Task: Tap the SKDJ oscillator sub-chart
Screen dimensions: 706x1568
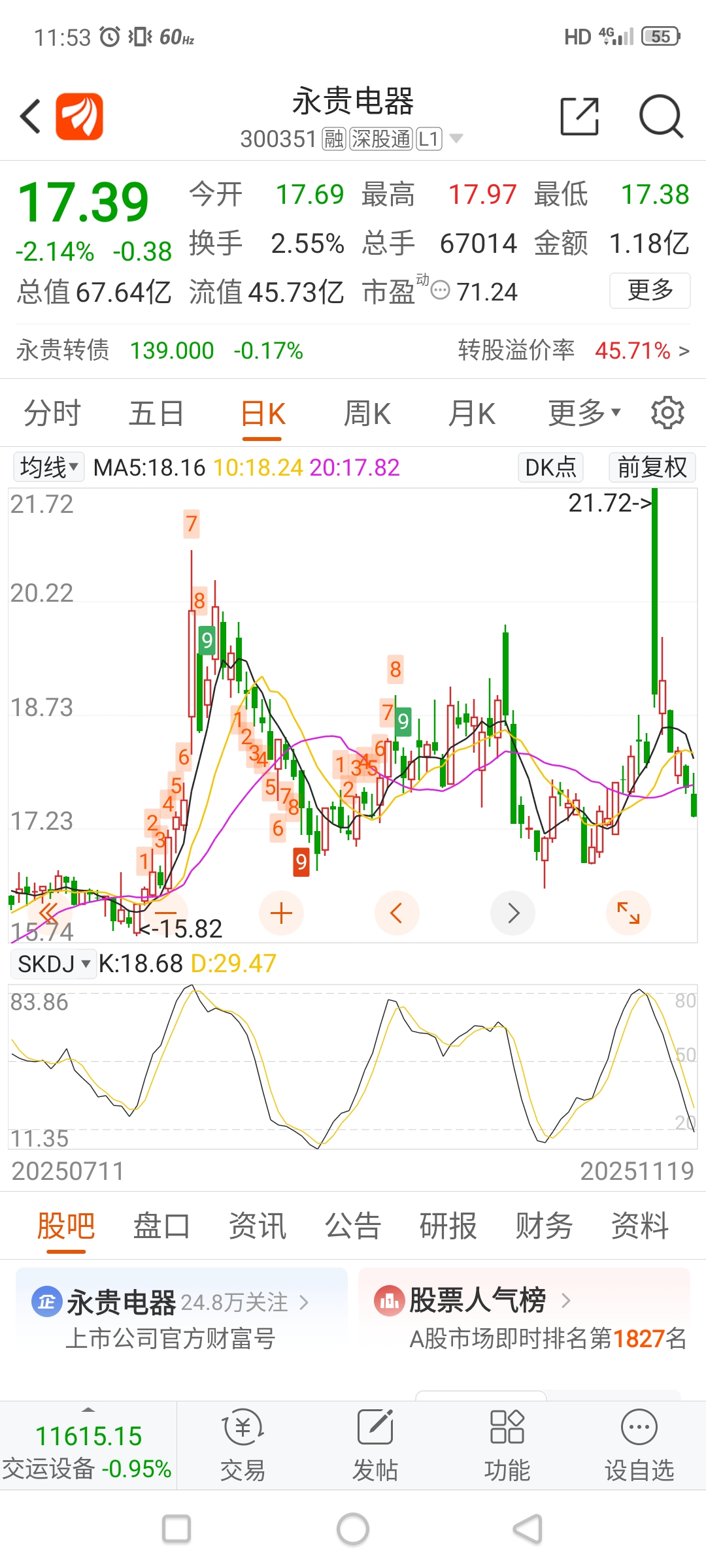Action: [353, 1067]
